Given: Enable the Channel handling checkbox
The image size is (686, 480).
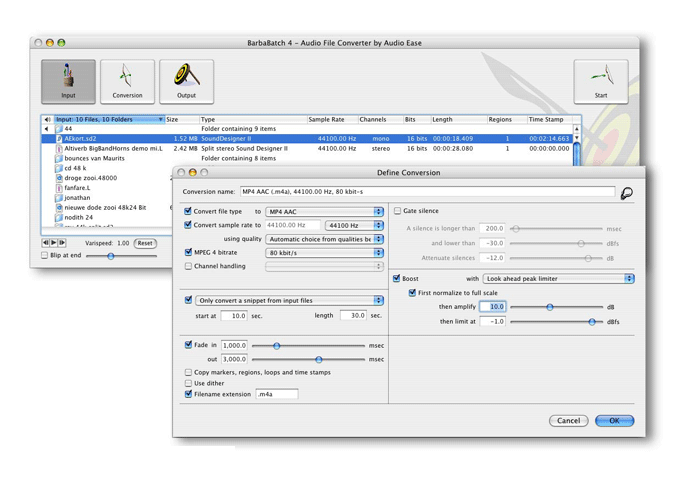Looking at the screenshot, I should (x=188, y=266).
